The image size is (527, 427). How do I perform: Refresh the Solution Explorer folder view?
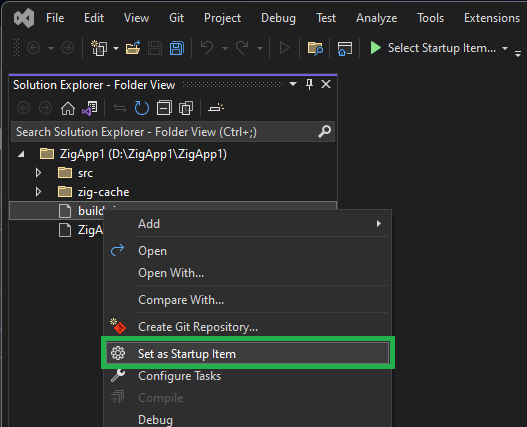(141, 108)
